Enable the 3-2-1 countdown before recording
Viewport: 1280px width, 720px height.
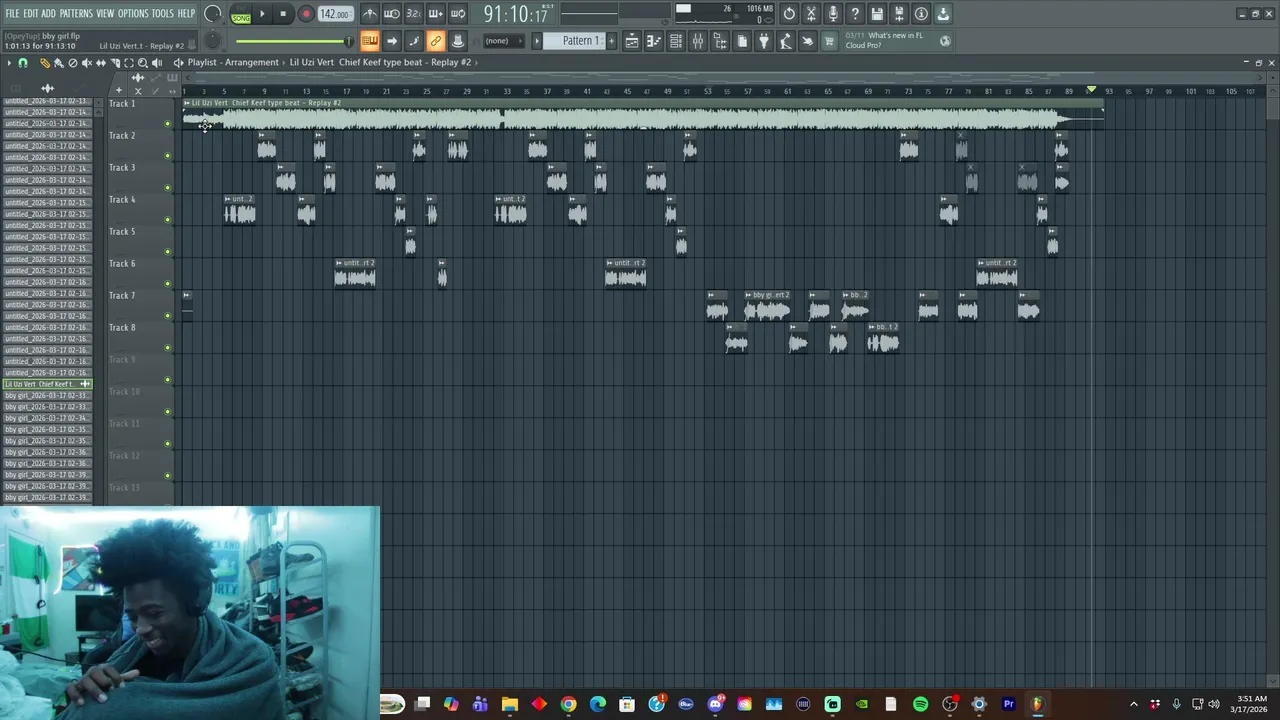click(x=414, y=14)
